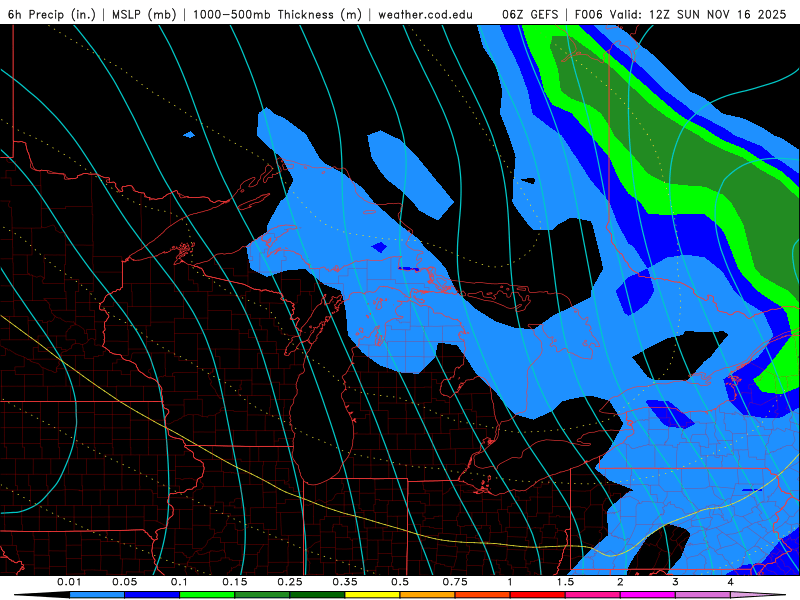This screenshot has height=600, width=800.
Task: Select the dark blue legend swatch after 0.05
Action: [x=152, y=595]
